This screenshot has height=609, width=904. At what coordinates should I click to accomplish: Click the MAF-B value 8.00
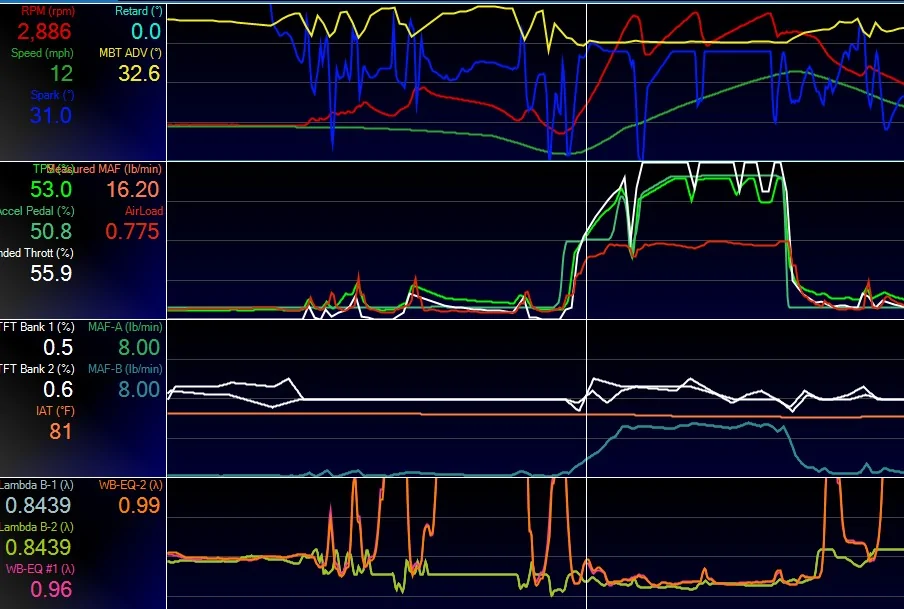tap(139, 390)
